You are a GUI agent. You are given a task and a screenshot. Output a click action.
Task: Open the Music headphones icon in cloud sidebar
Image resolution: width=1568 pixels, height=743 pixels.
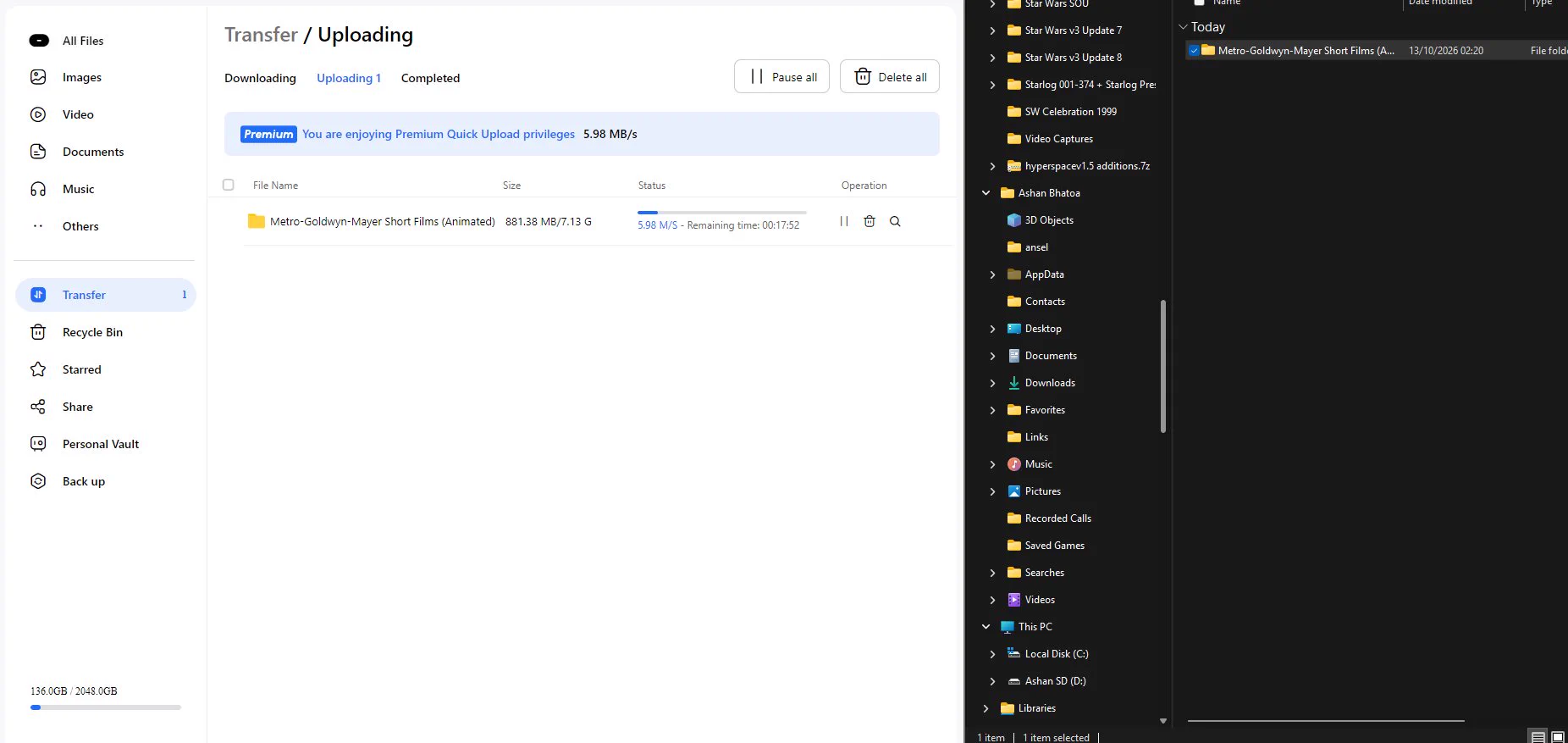38,189
